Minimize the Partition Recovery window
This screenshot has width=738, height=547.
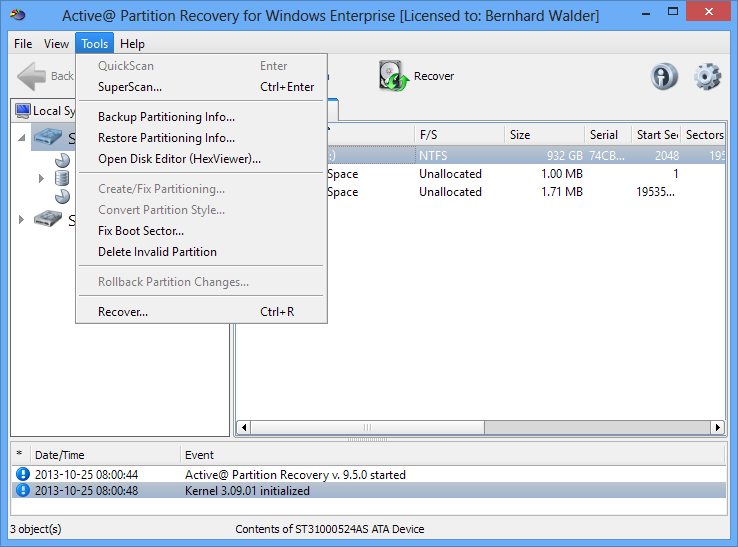click(646, 14)
